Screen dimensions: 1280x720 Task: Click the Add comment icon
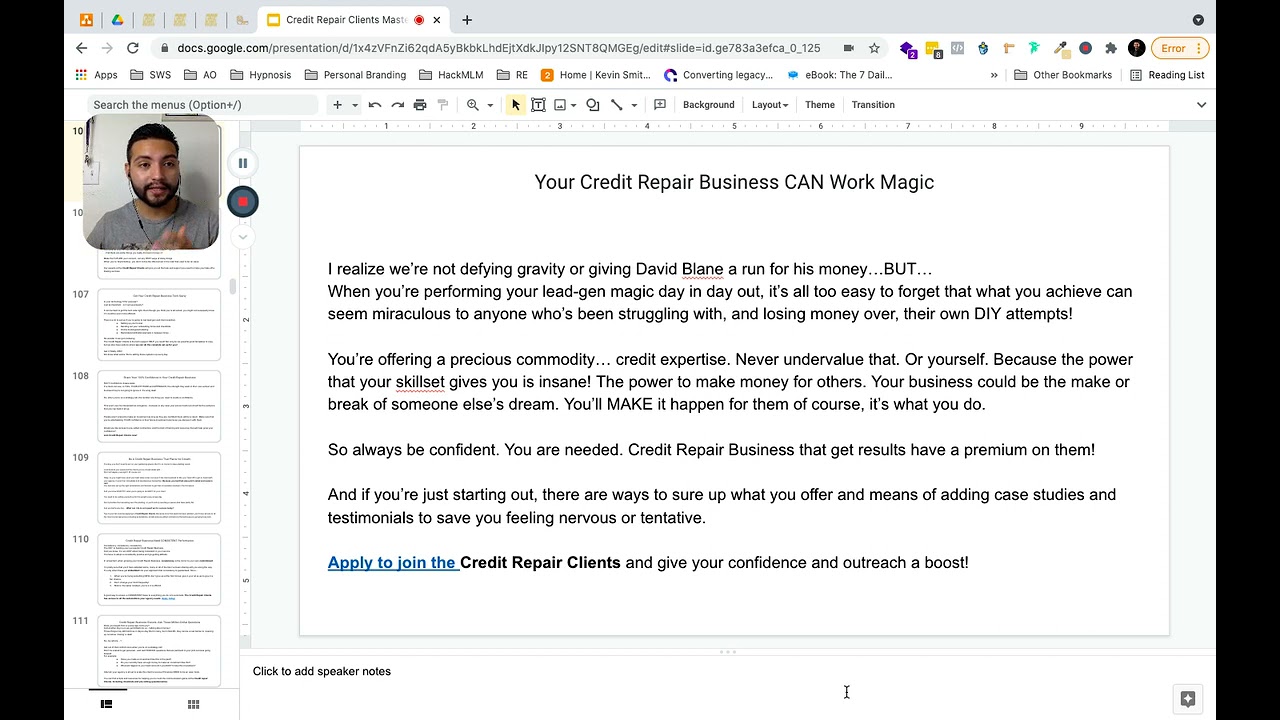coord(660,105)
